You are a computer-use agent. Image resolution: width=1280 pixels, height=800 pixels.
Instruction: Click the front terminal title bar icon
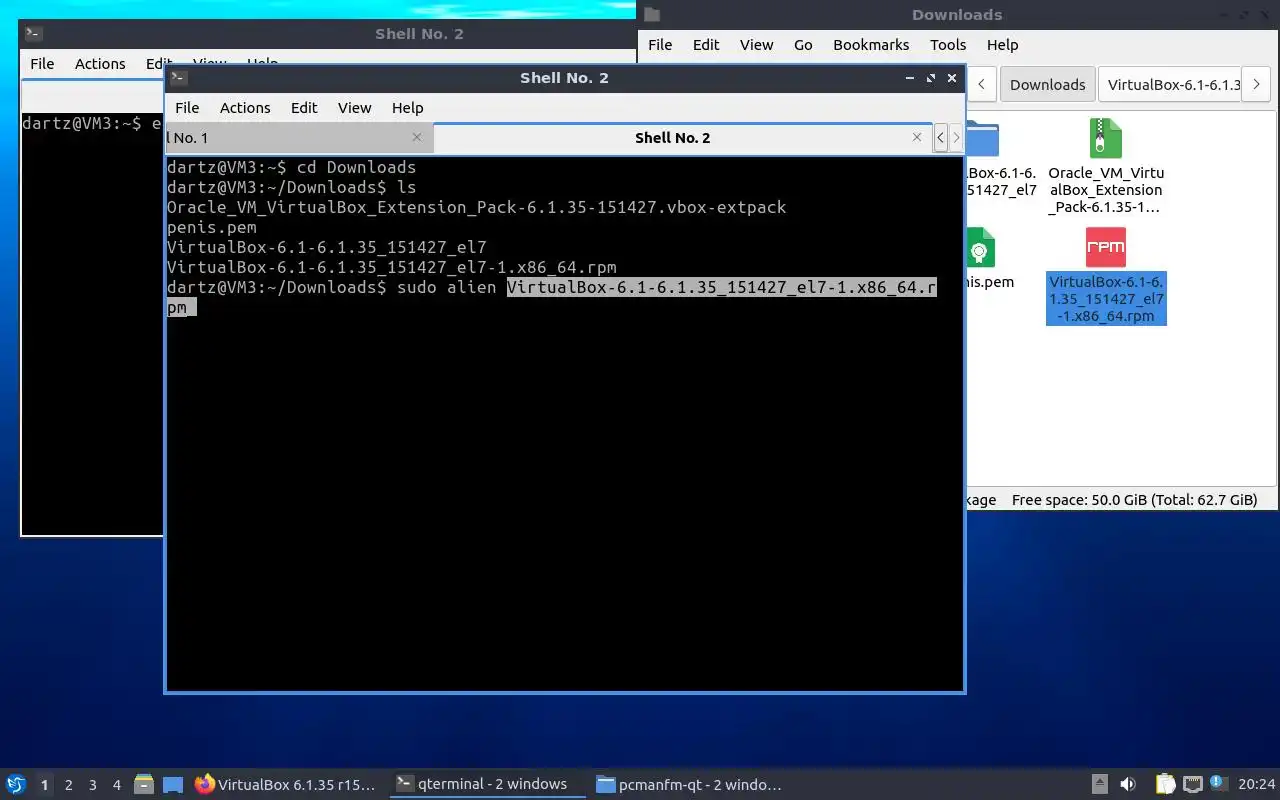[178, 77]
